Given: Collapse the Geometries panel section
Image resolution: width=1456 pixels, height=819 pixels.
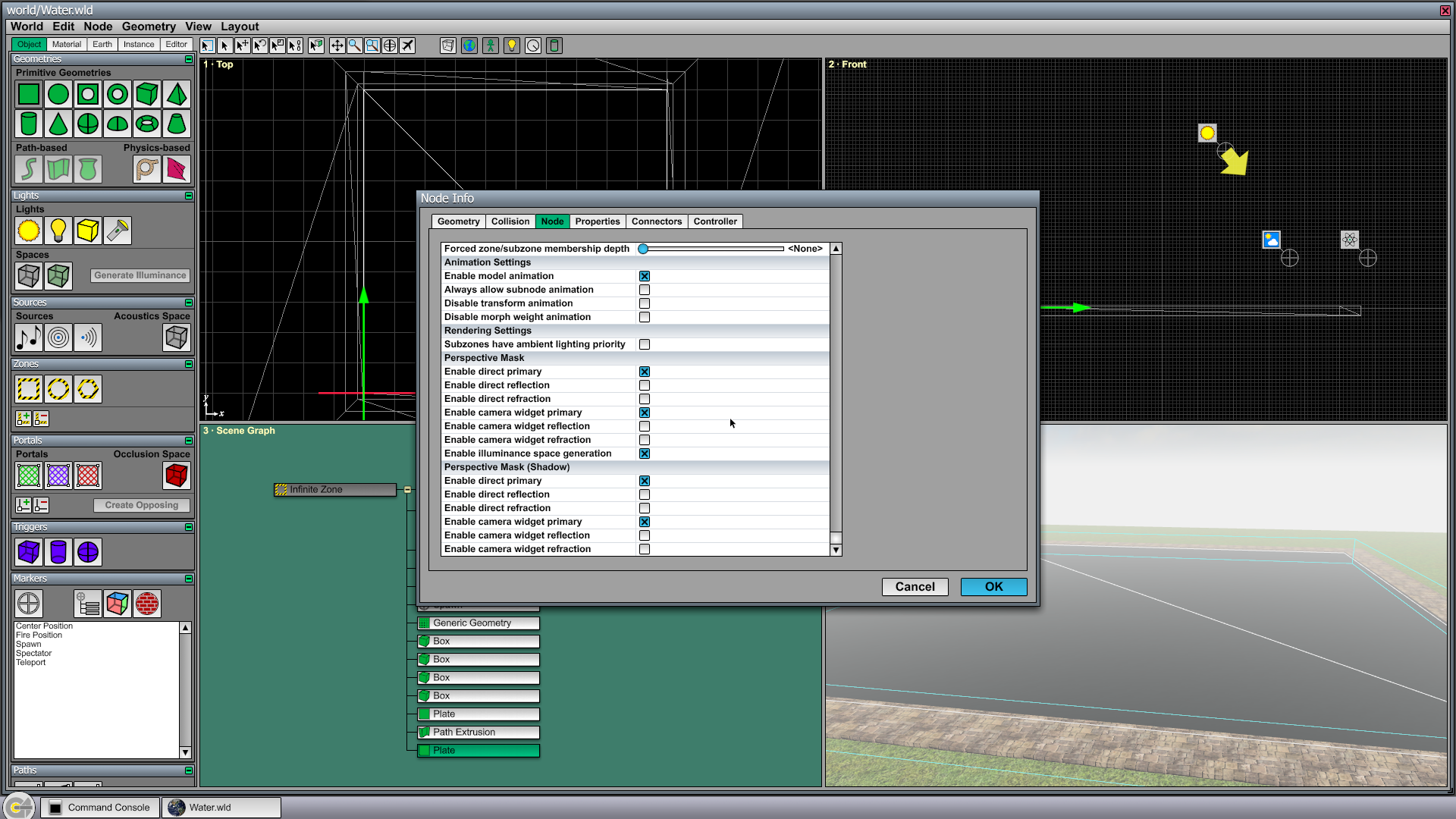Looking at the screenshot, I should 189,59.
